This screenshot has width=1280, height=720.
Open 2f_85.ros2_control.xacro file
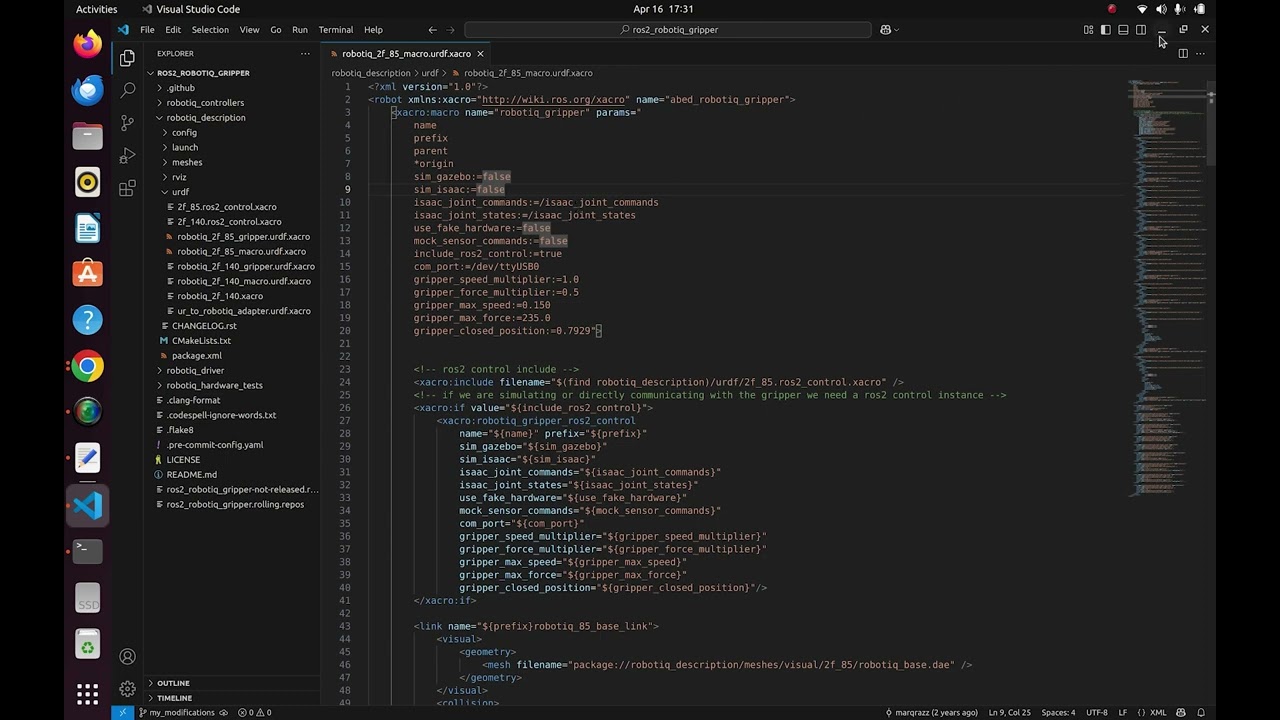pyautogui.click(x=227, y=207)
